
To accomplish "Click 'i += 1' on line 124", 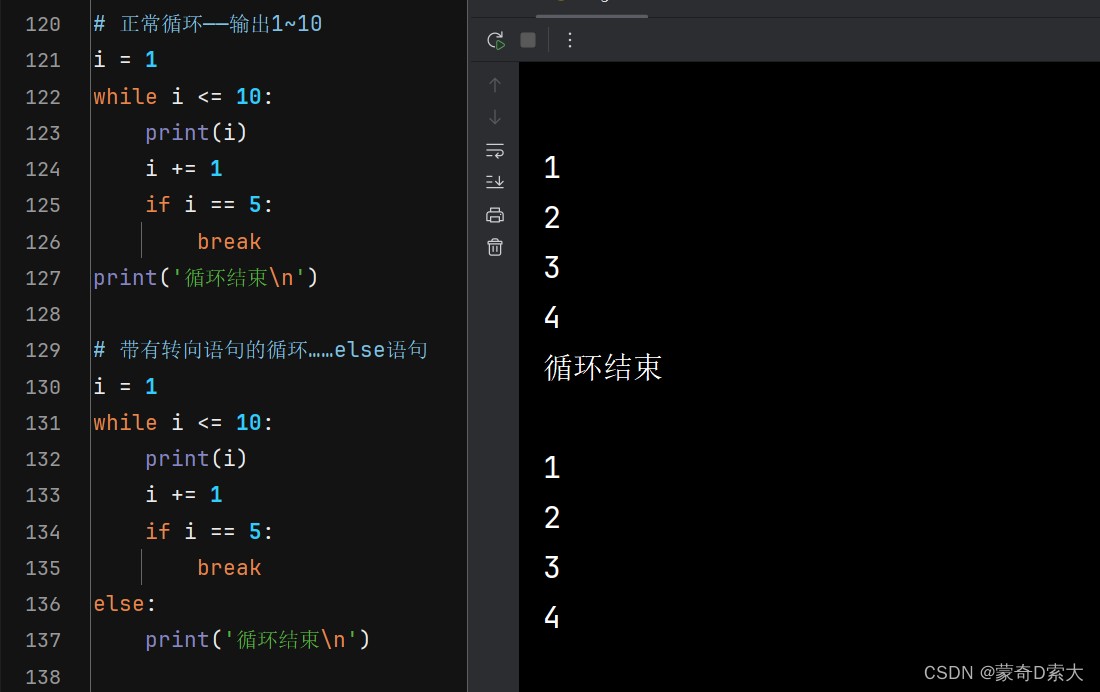I will pyautogui.click(x=184, y=168).
